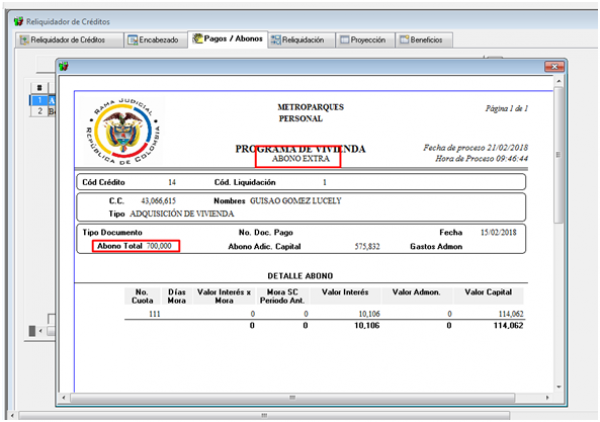Click the No. Cuota column header
The width and height of the screenshot is (600, 422).
pyautogui.click(x=142, y=296)
